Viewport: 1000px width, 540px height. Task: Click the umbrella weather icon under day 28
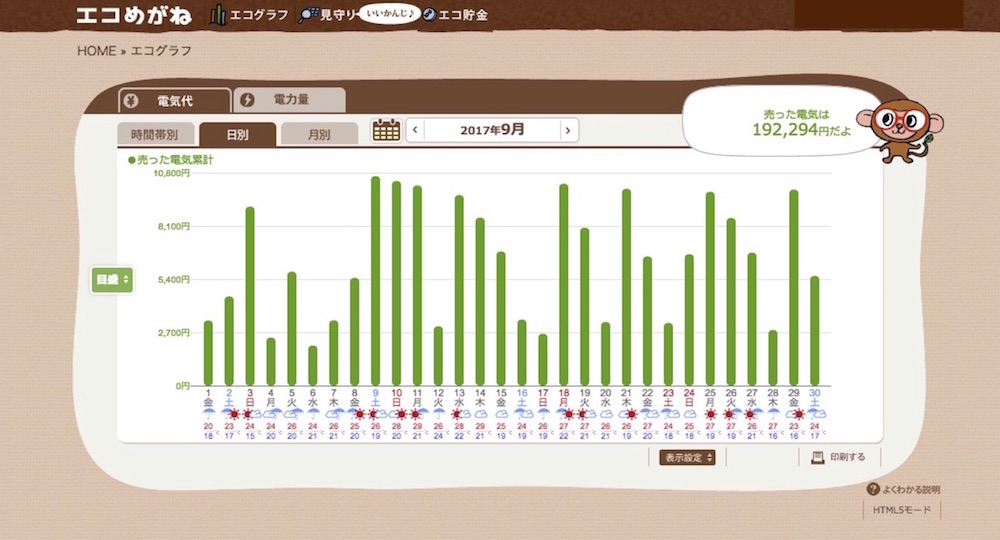773,414
